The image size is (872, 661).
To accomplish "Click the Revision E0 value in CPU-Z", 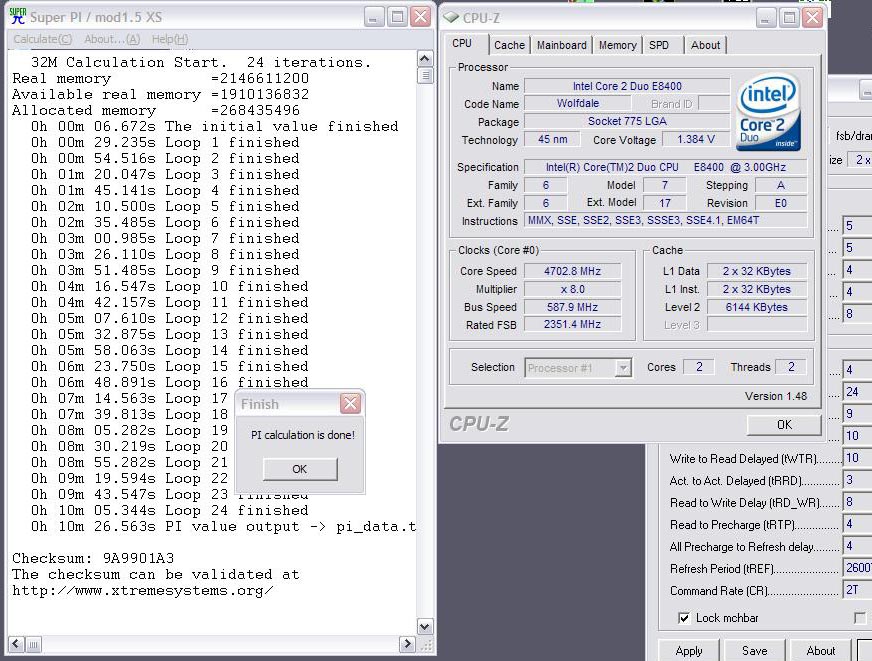I will click(x=781, y=203).
